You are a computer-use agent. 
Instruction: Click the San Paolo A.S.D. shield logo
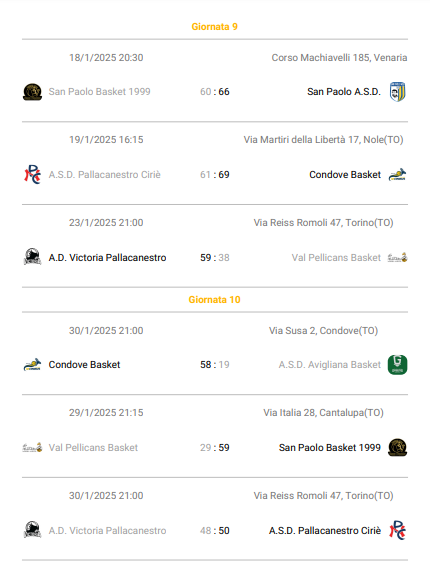[397, 92]
